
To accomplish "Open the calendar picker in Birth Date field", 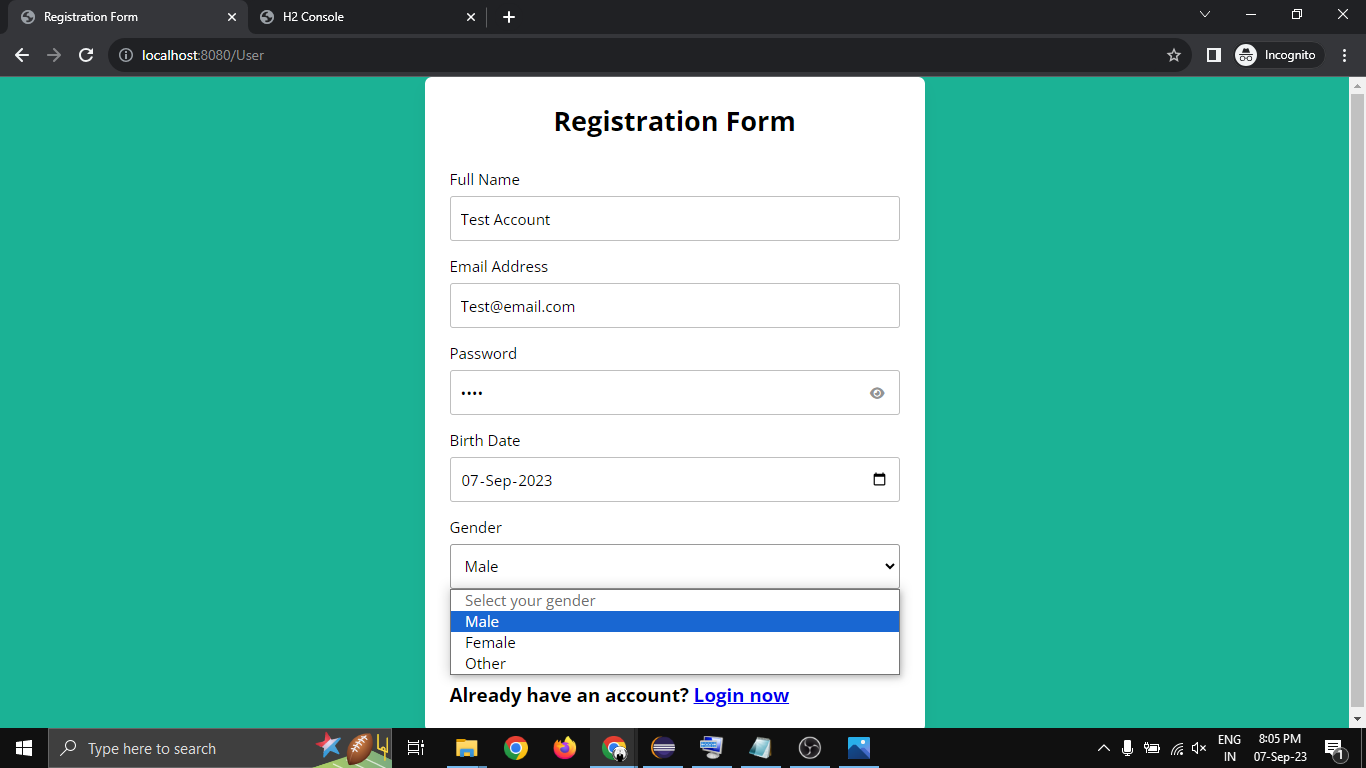I will [x=879, y=479].
